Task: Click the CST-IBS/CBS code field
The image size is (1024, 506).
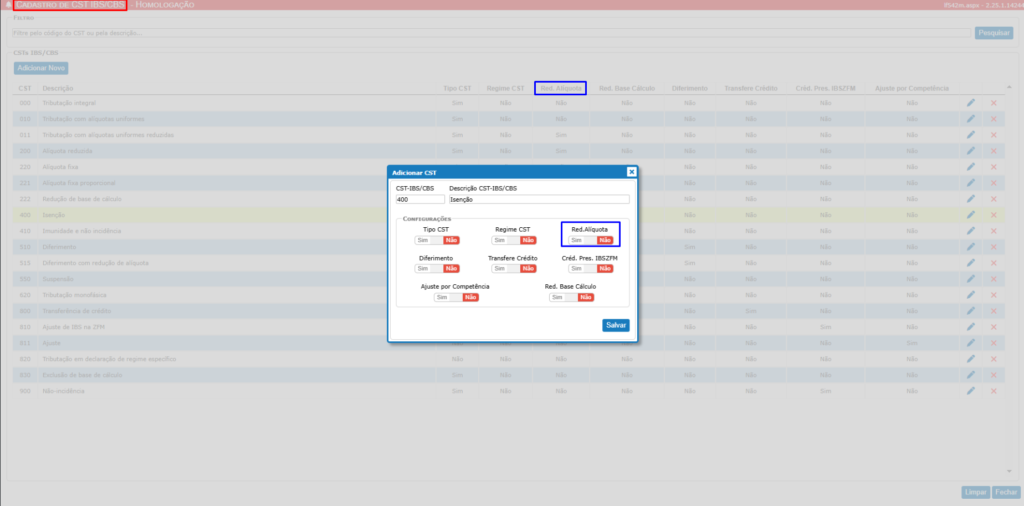Action: pos(420,199)
